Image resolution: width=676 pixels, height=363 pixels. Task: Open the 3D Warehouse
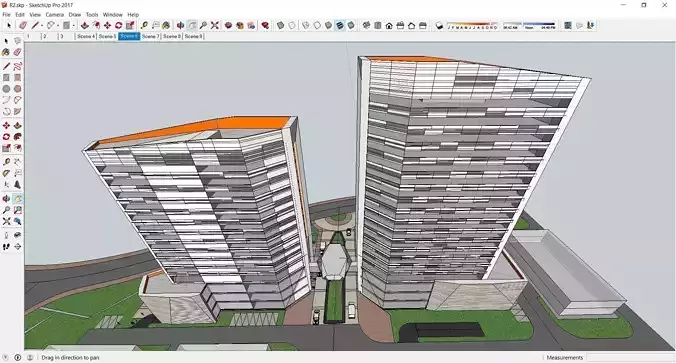[x=228, y=25]
